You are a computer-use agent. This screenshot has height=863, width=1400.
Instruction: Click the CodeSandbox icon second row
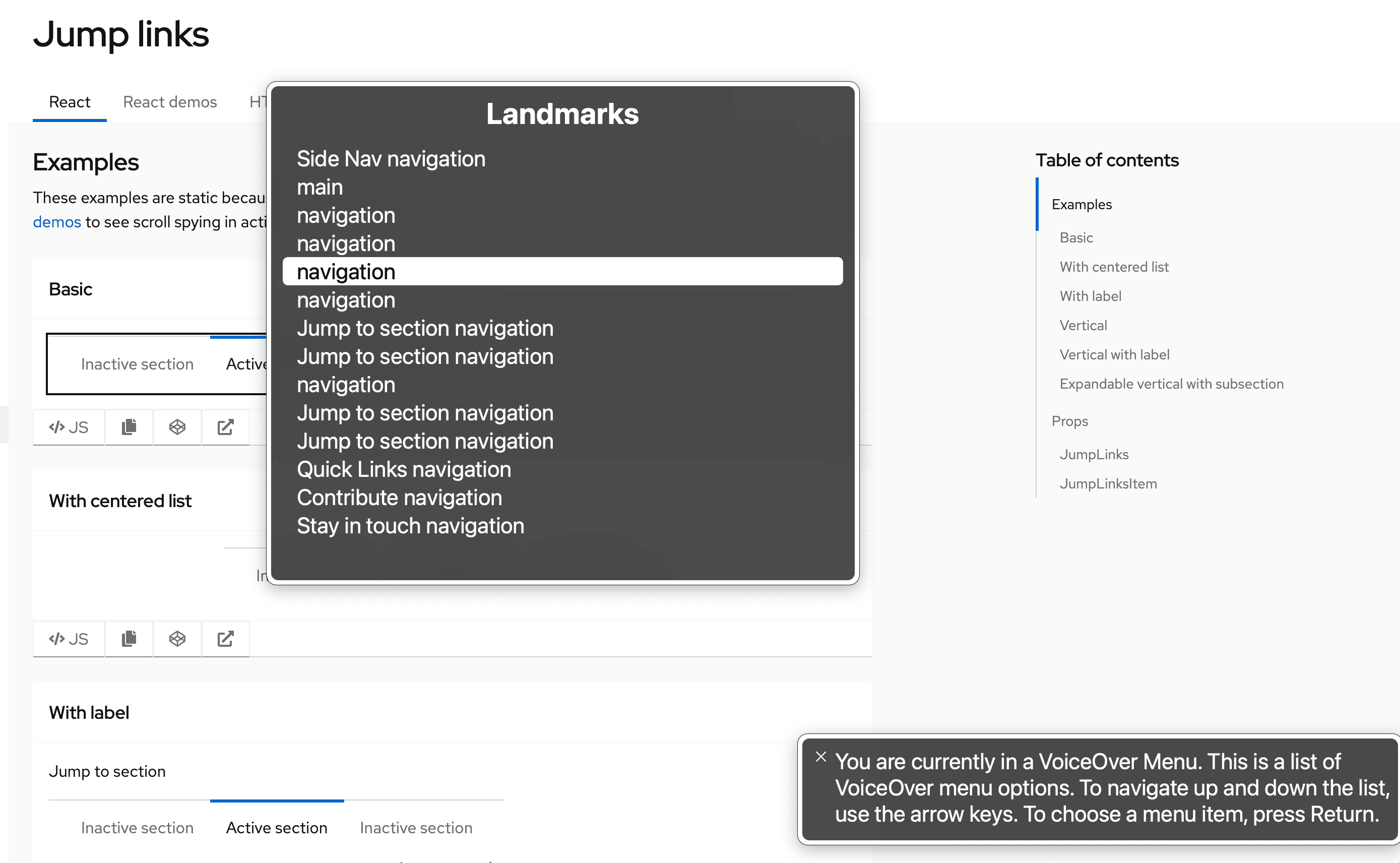(x=177, y=639)
